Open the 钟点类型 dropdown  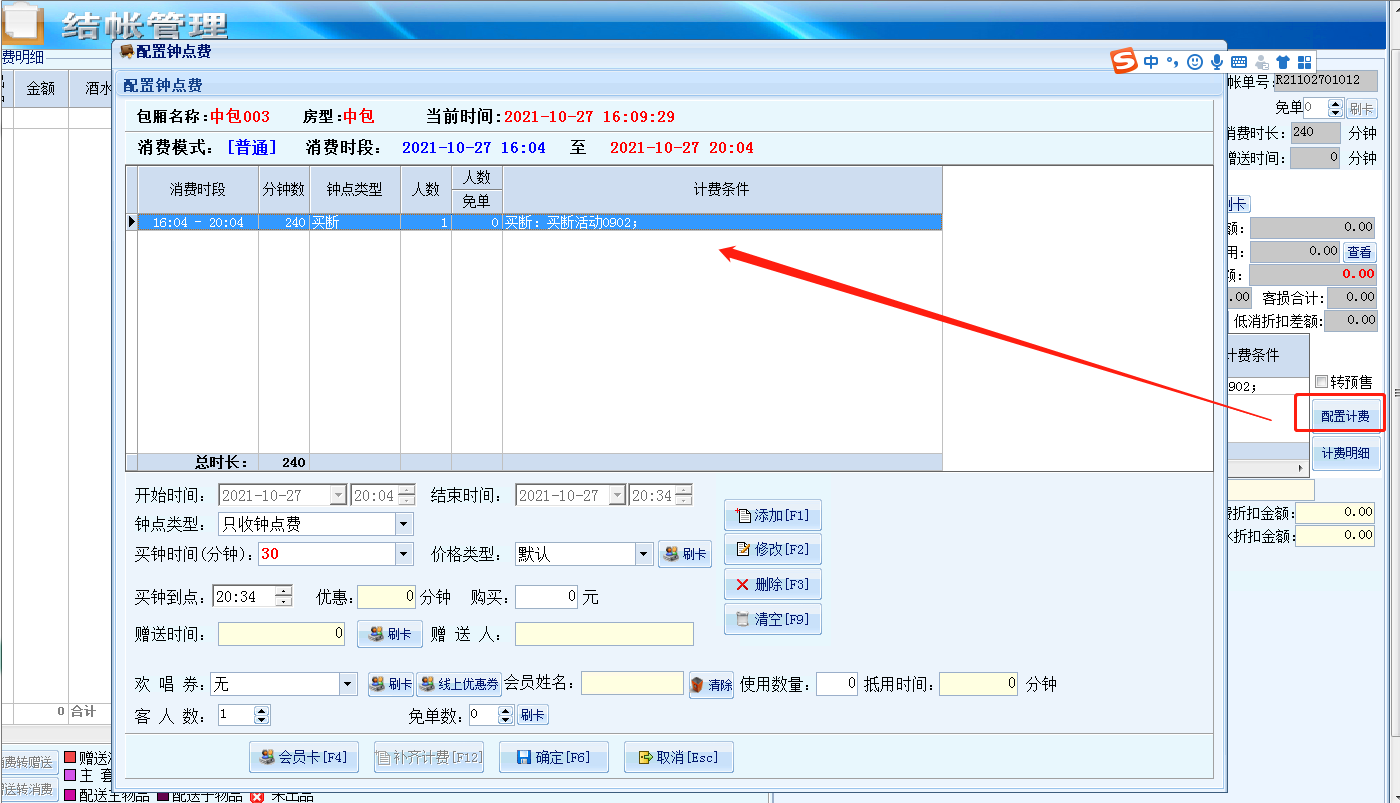[404, 523]
